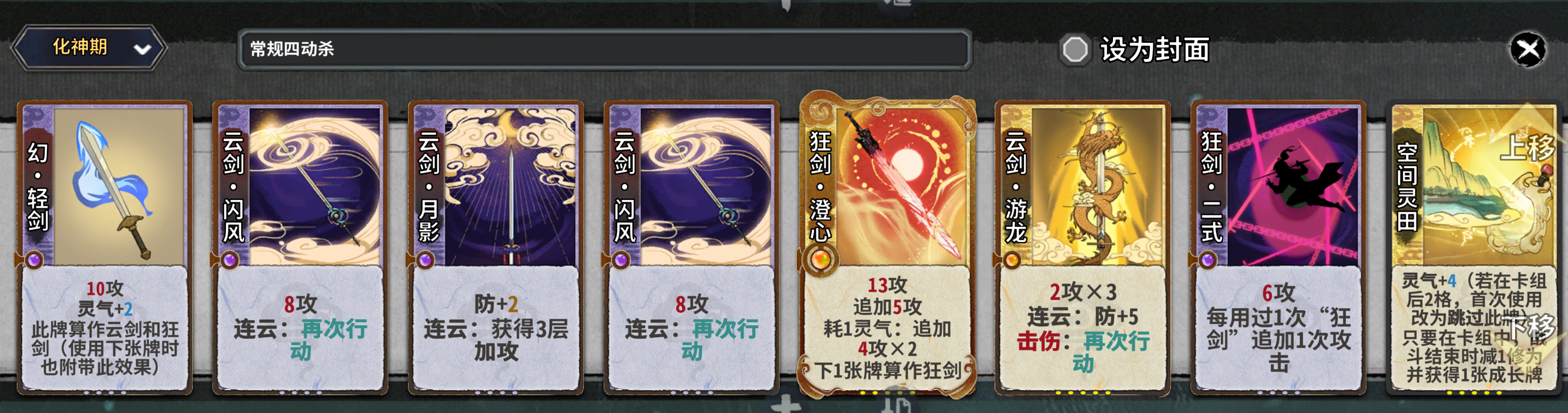
Task: Click purple orb icon on 云剑·月影 card
Action: point(425,260)
